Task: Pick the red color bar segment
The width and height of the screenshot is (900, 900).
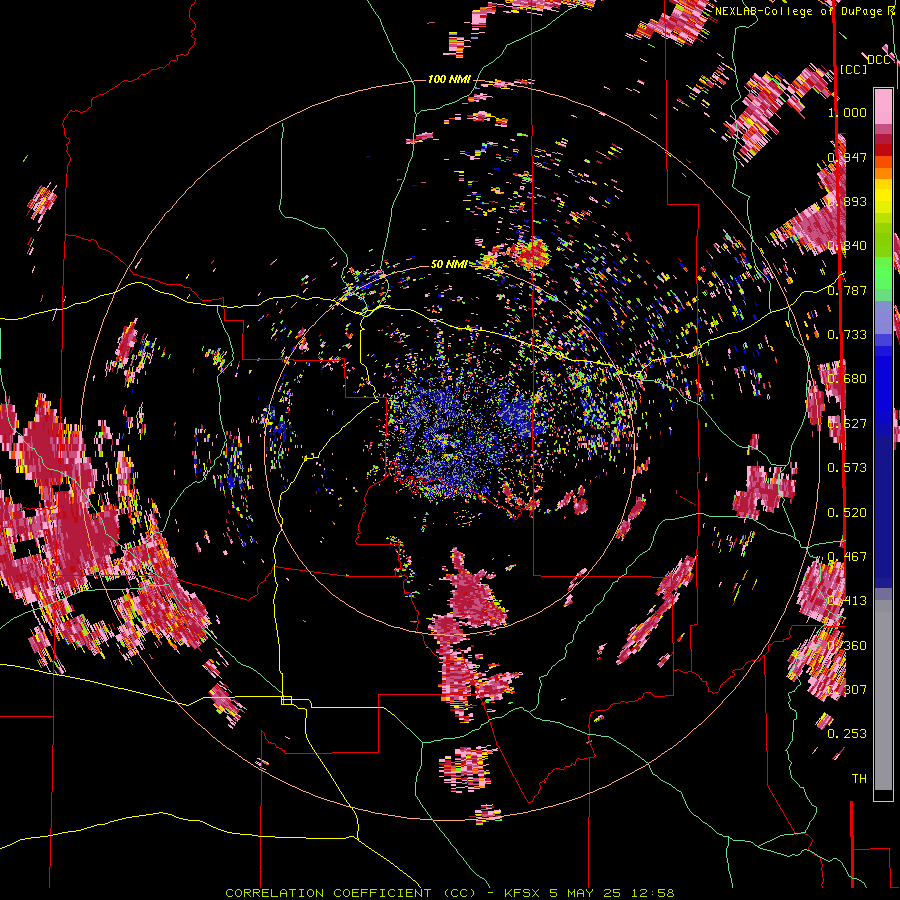Action: [883, 150]
